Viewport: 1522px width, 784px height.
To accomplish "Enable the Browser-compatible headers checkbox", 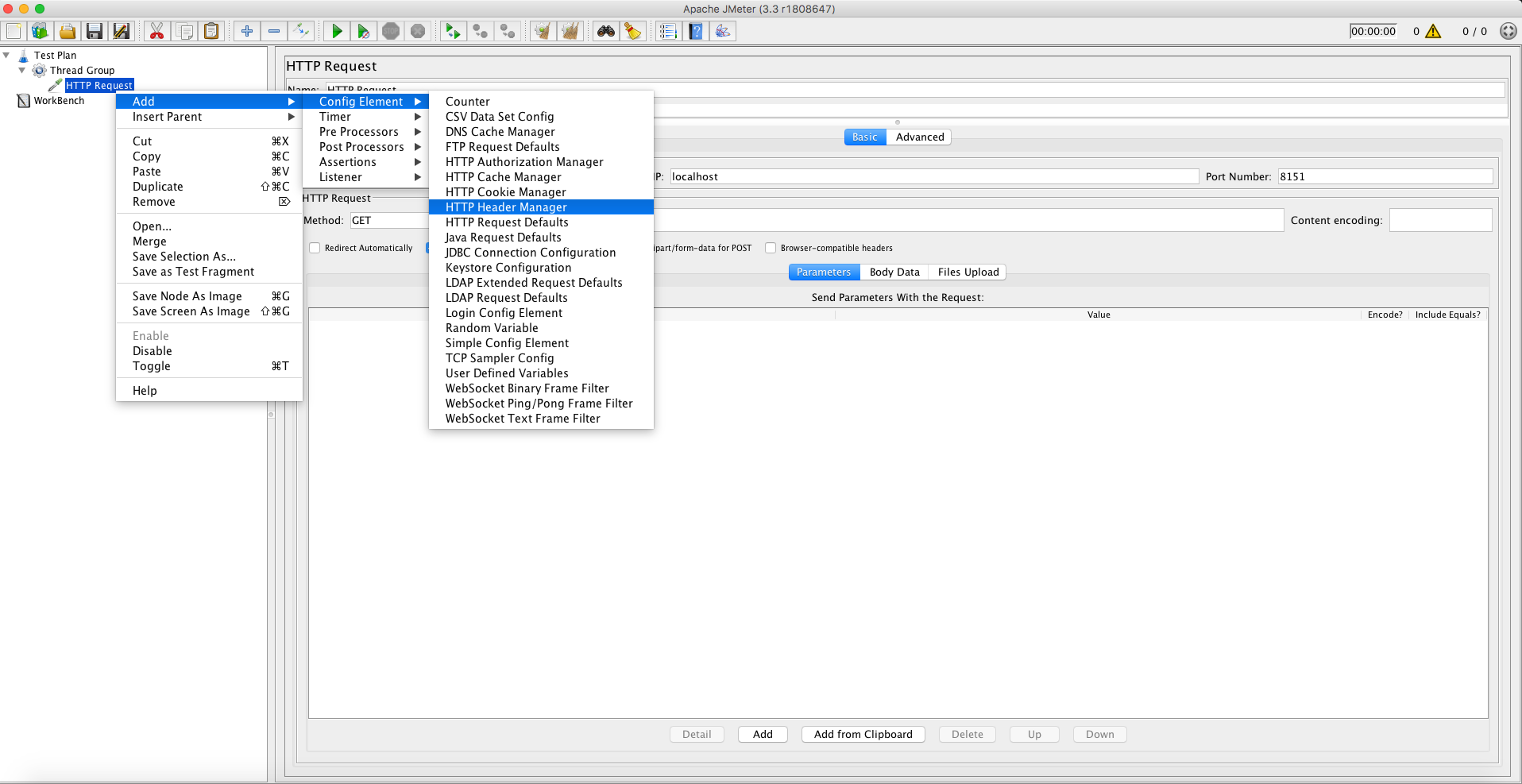I will (x=771, y=248).
